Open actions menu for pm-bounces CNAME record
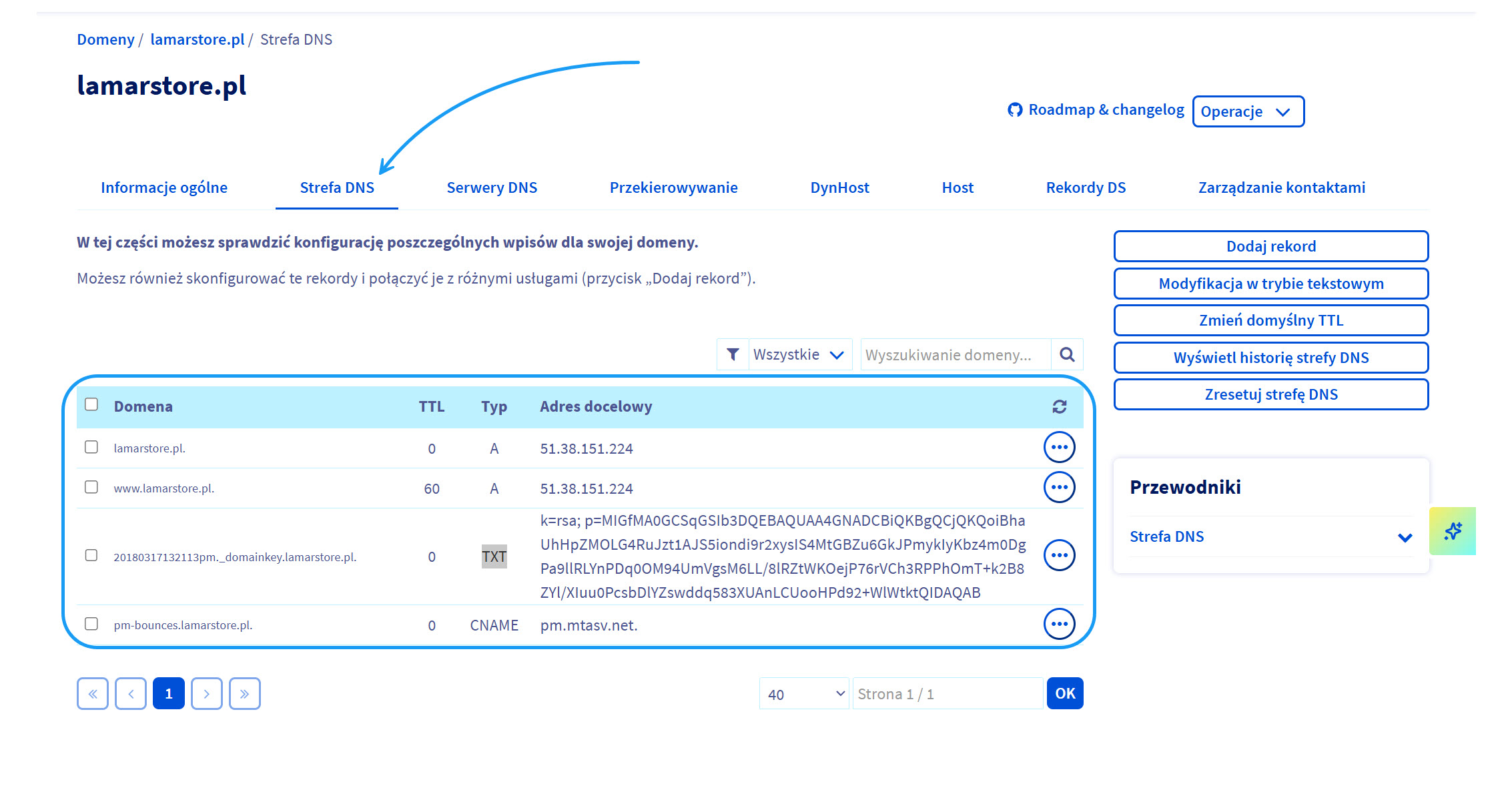This screenshot has height=788, width=1512. (1059, 624)
